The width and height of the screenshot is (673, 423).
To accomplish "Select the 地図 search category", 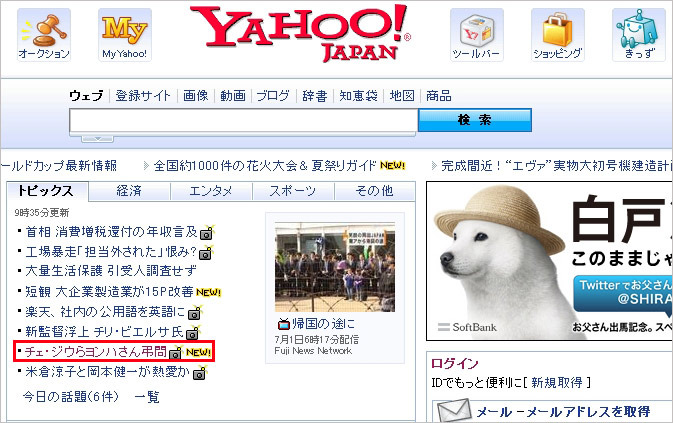I will (x=402, y=96).
